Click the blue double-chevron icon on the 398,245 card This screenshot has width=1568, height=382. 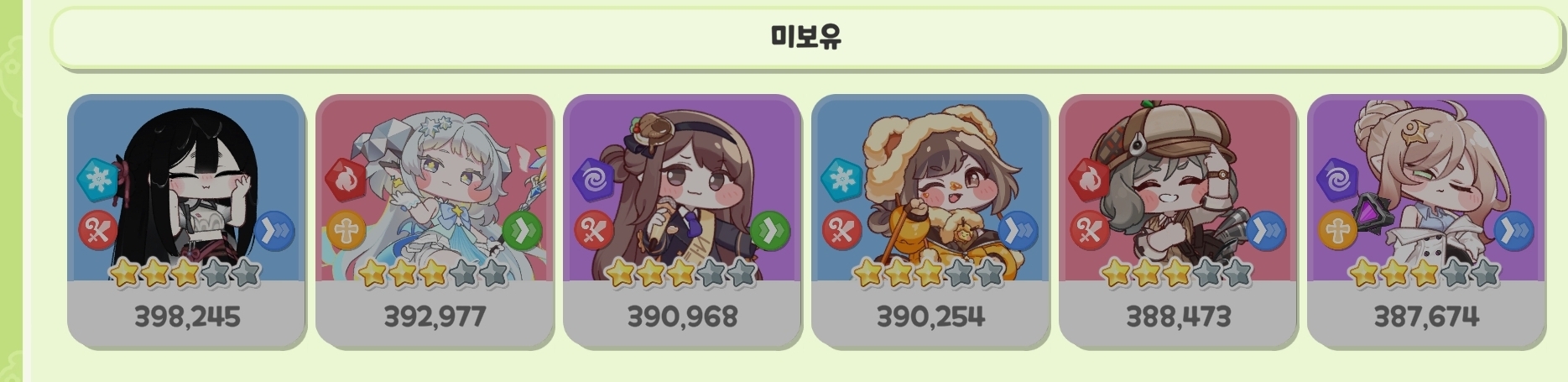[x=274, y=230]
